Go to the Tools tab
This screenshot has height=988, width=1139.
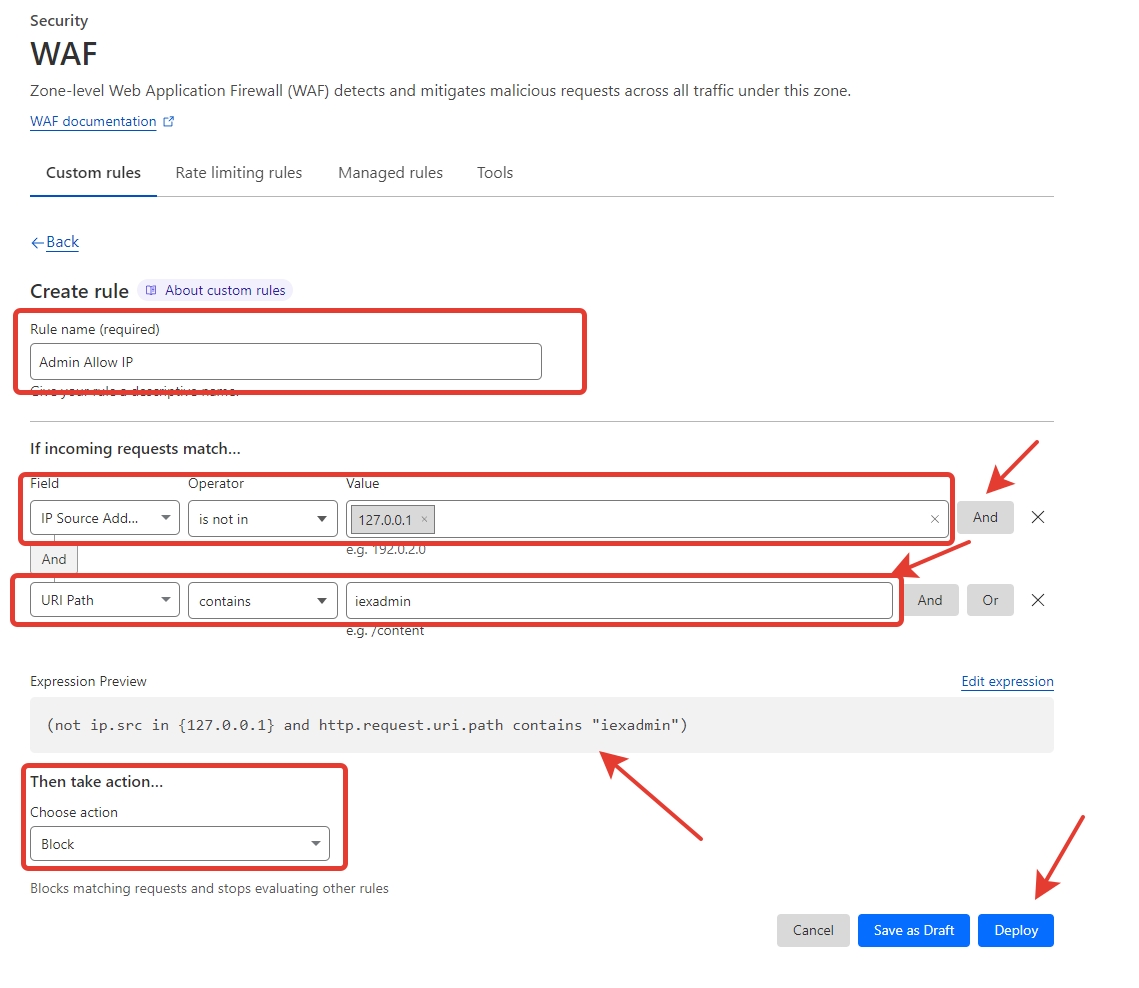[x=495, y=173]
